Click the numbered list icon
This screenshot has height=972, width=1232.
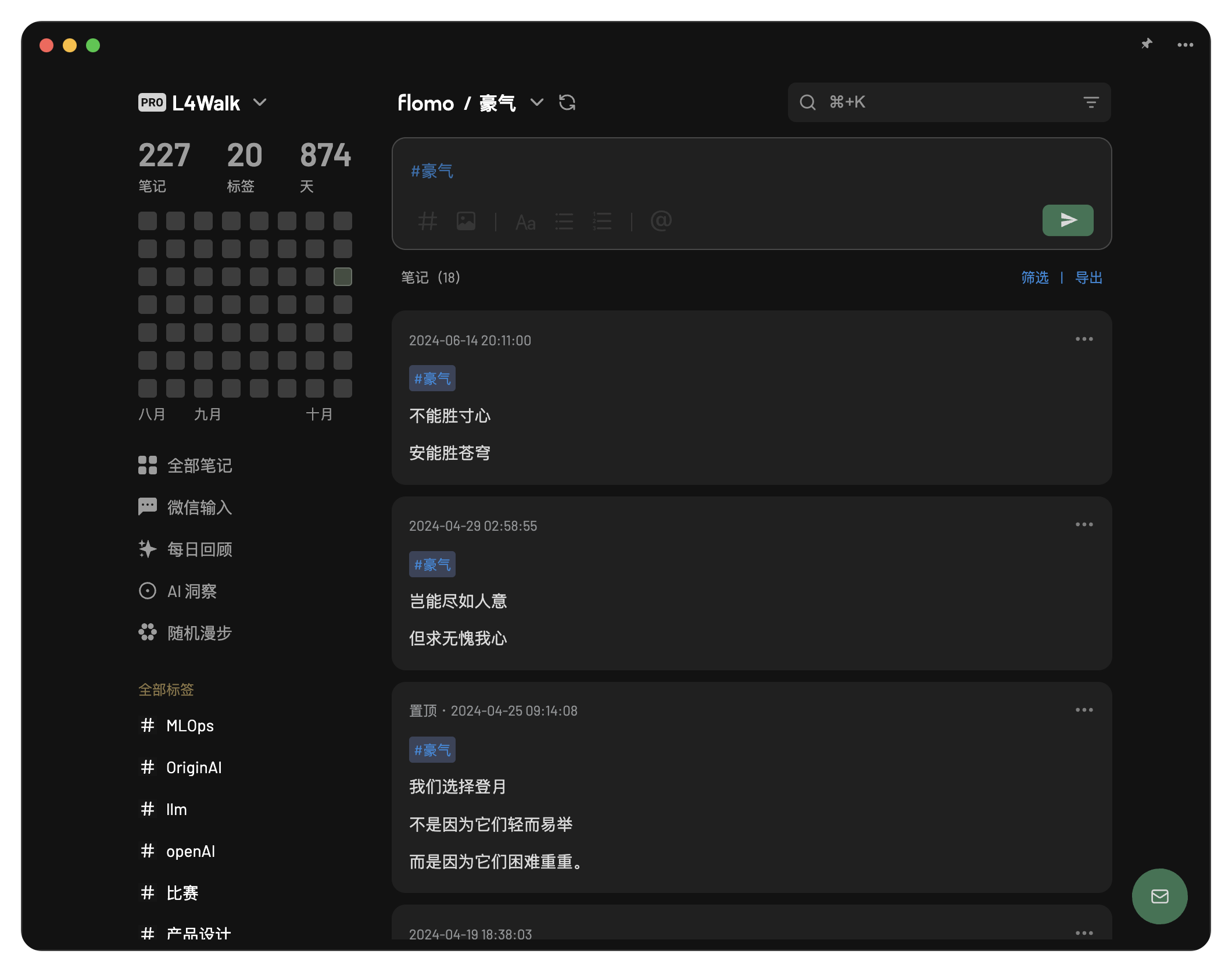603,221
